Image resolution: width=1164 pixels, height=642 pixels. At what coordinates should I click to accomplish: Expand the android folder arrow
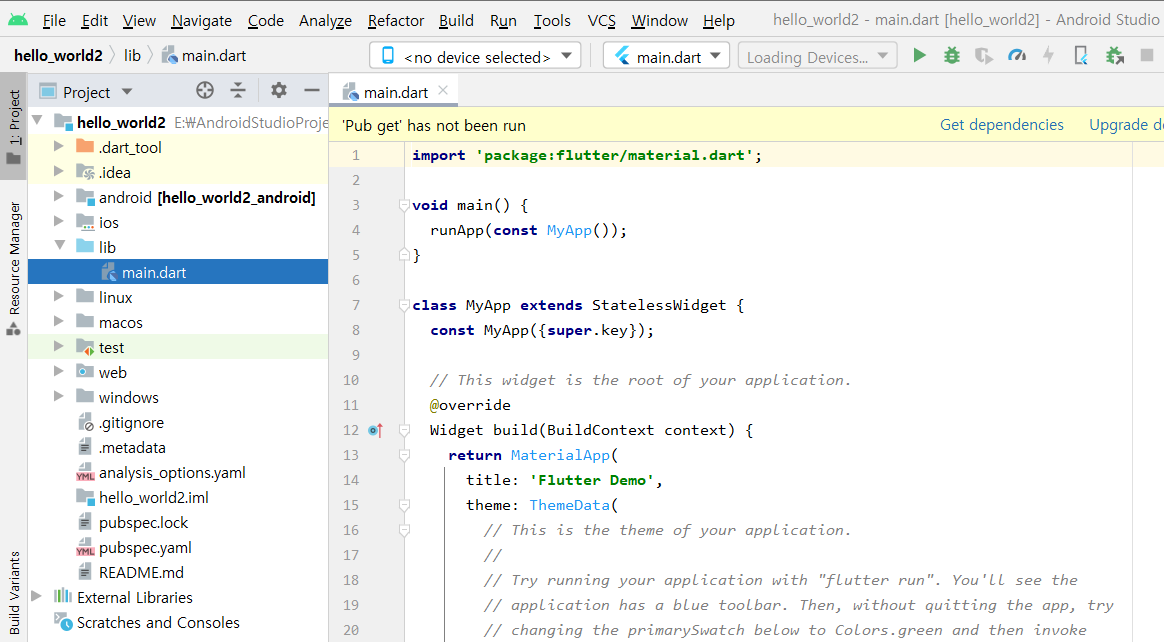(59, 197)
